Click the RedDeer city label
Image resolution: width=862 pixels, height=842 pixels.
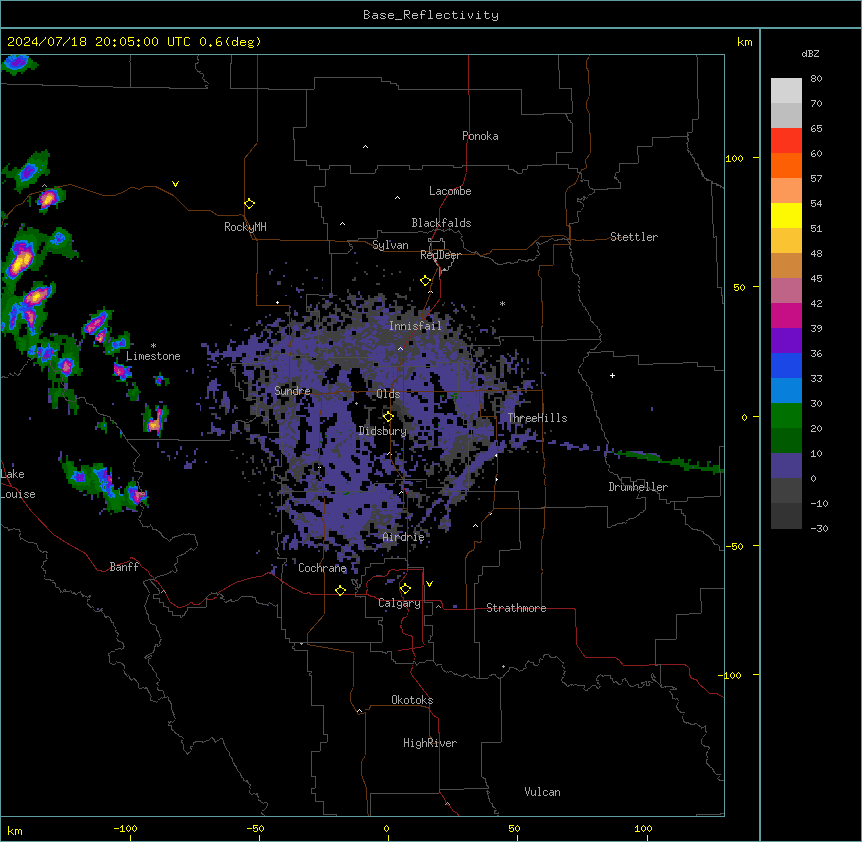(x=440, y=255)
